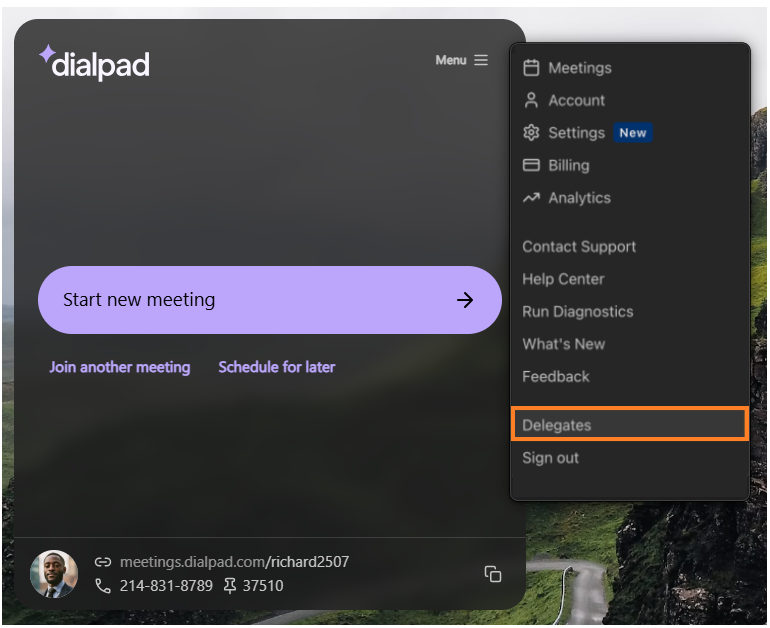770x628 pixels.
Task: Click the pin icon next to 37510
Action: tap(229, 586)
